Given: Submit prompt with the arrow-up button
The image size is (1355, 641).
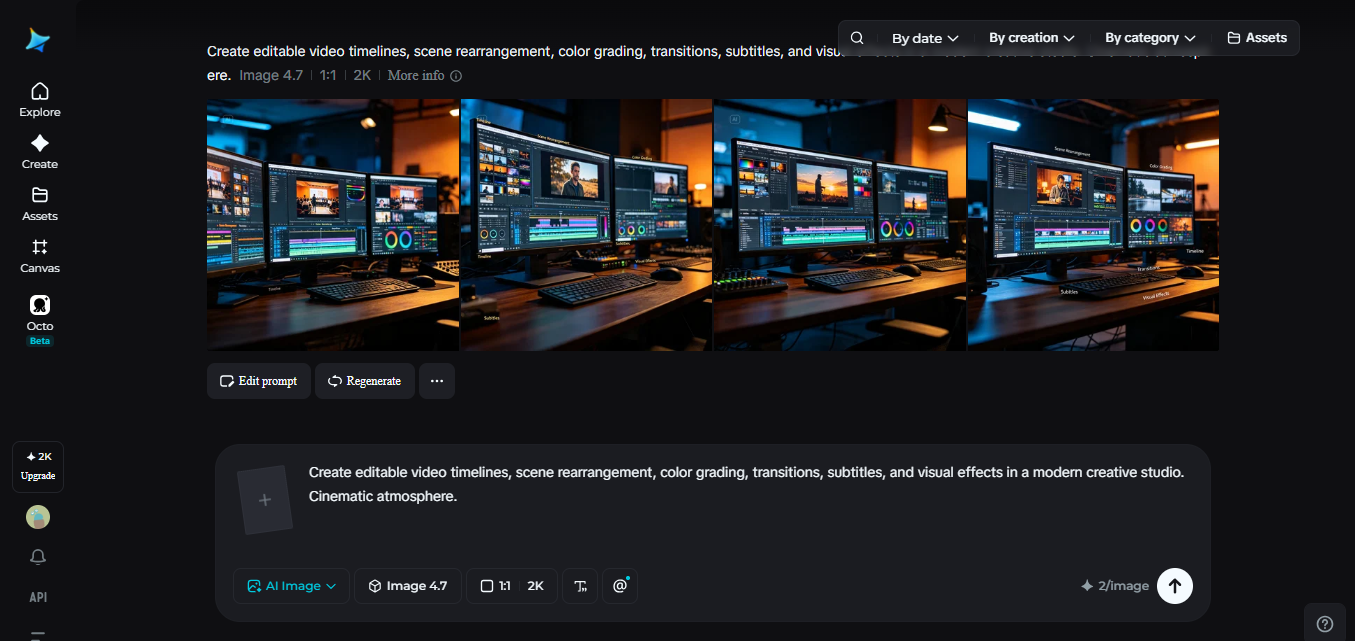Looking at the screenshot, I should [1175, 586].
